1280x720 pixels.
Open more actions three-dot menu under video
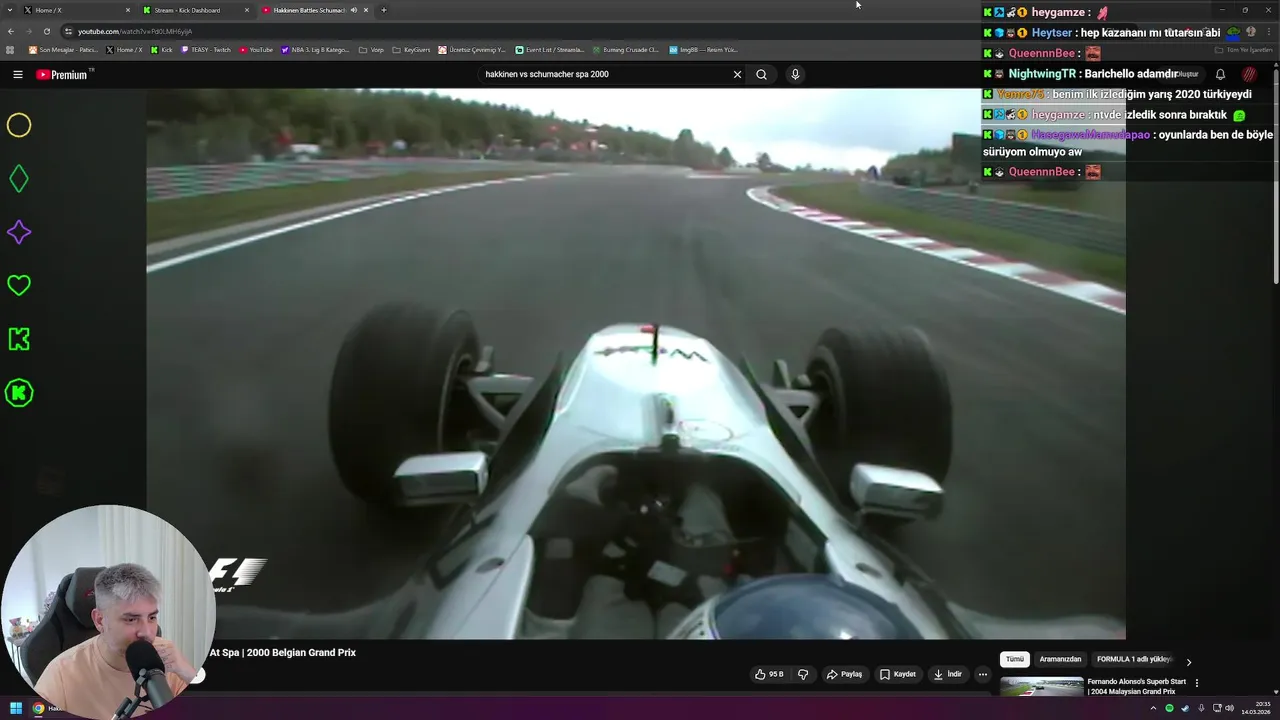pos(982,674)
